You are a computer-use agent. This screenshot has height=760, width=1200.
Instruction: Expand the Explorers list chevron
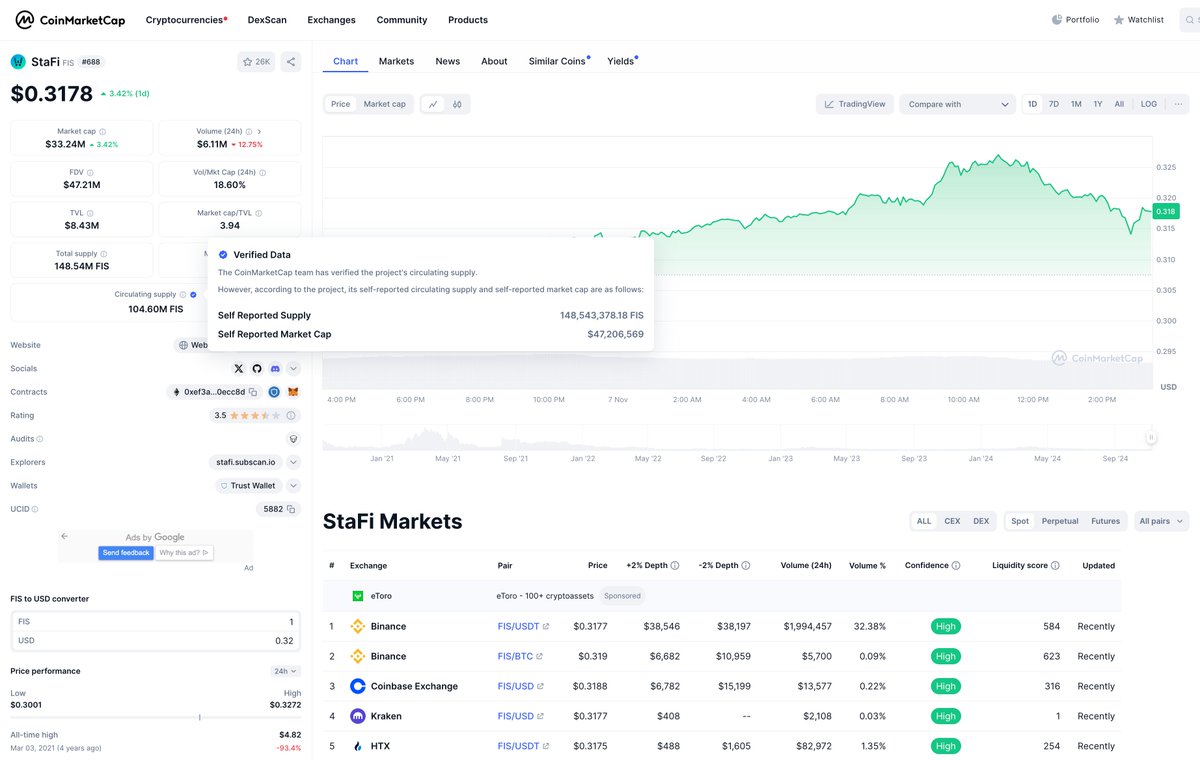[293, 462]
